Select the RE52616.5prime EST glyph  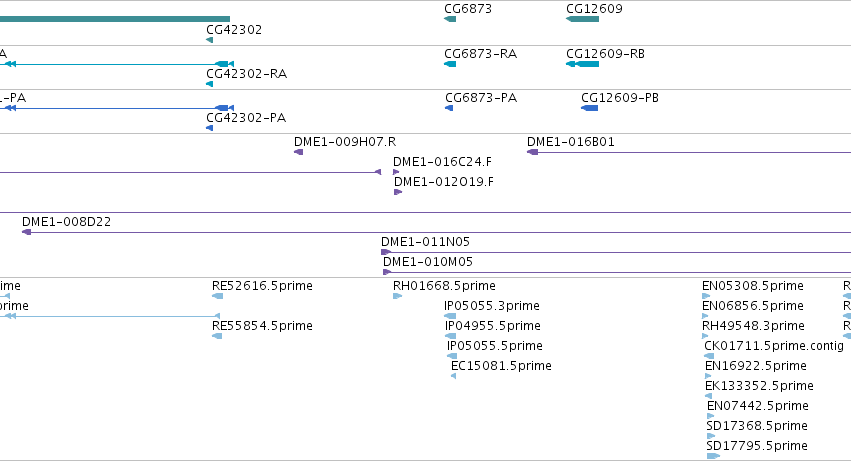tap(218, 296)
